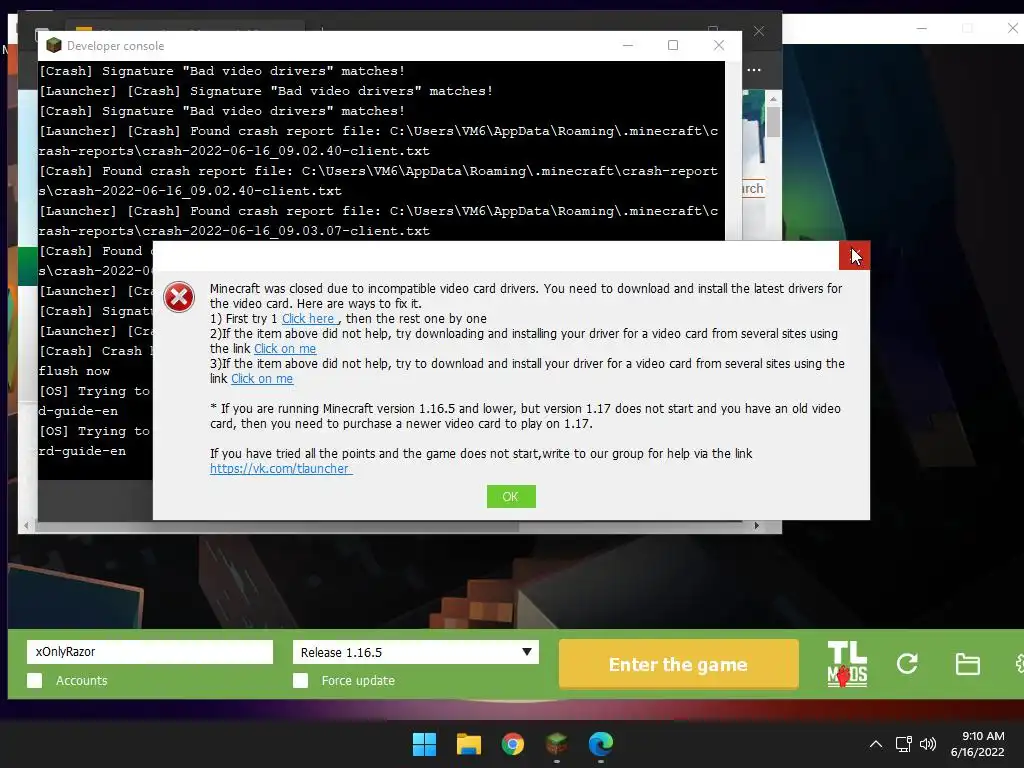Enable the Force update checkbox
This screenshot has height=768, width=1024.
click(x=300, y=680)
